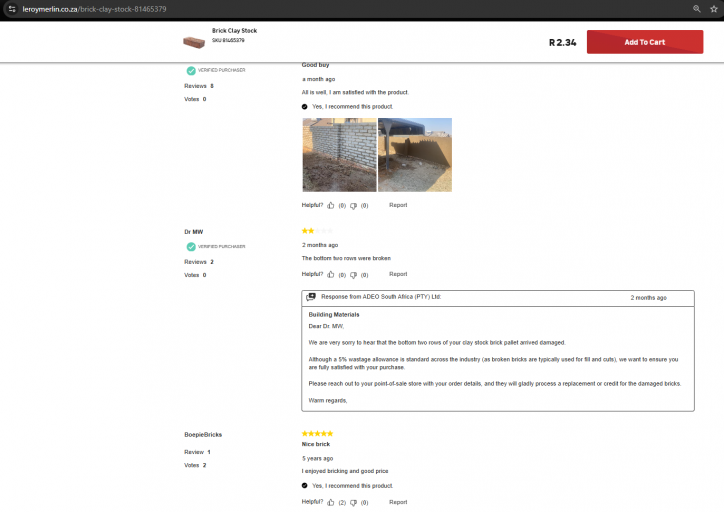Click the 'Dear Dr. MW,' greeting line
724x512 pixels.
point(326,326)
